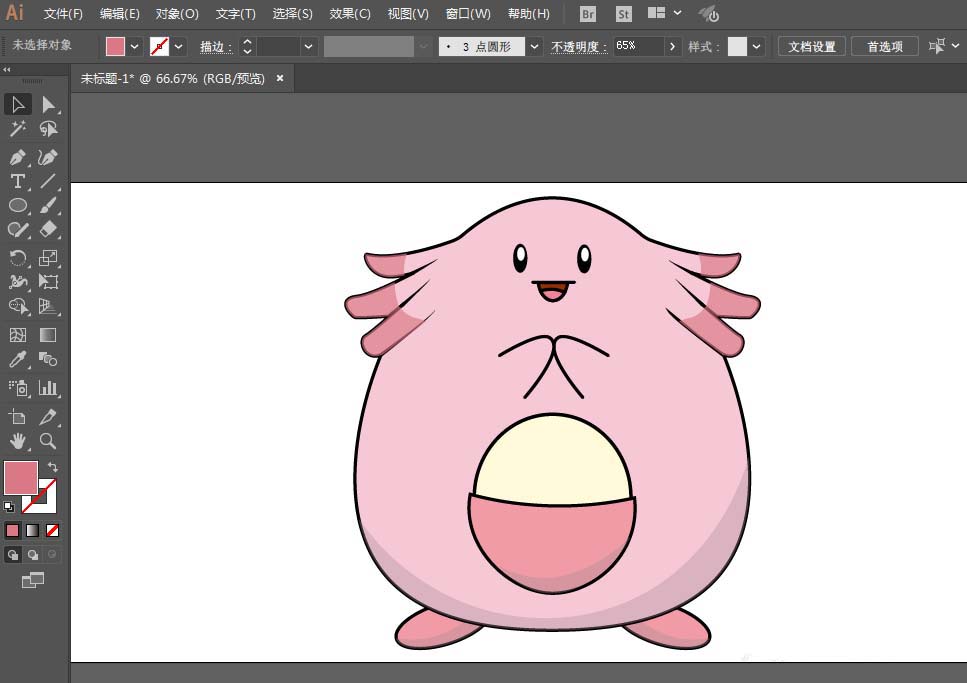Viewport: 967px width, 683px height.
Task: Open the 文字(T) menu
Action: click(x=236, y=14)
